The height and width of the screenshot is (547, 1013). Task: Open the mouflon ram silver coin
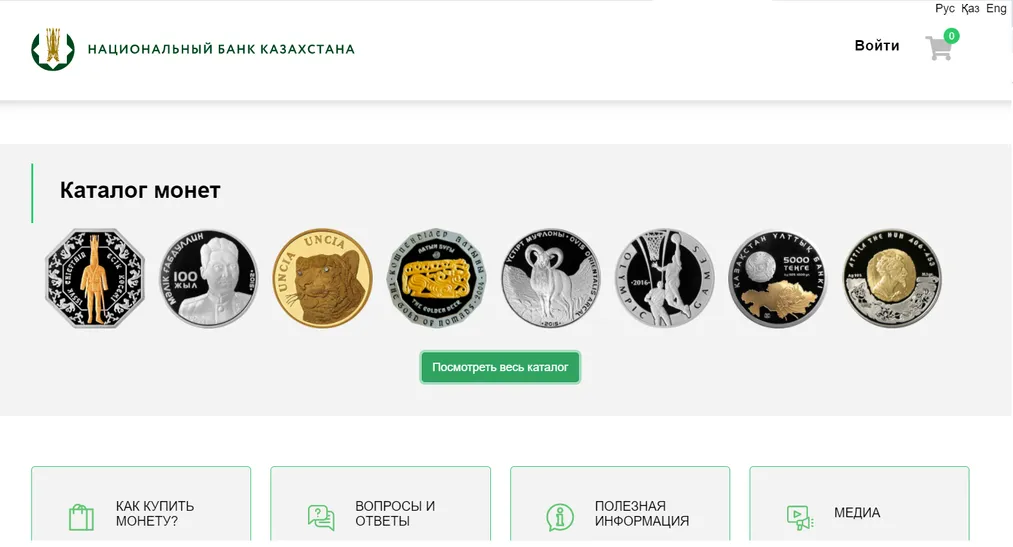550,279
